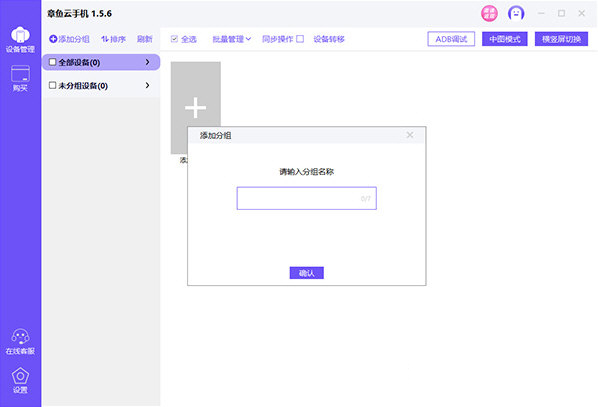This screenshot has height=407, width=598.
Task: Click 设备转移 device transfer
Action: [329, 39]
